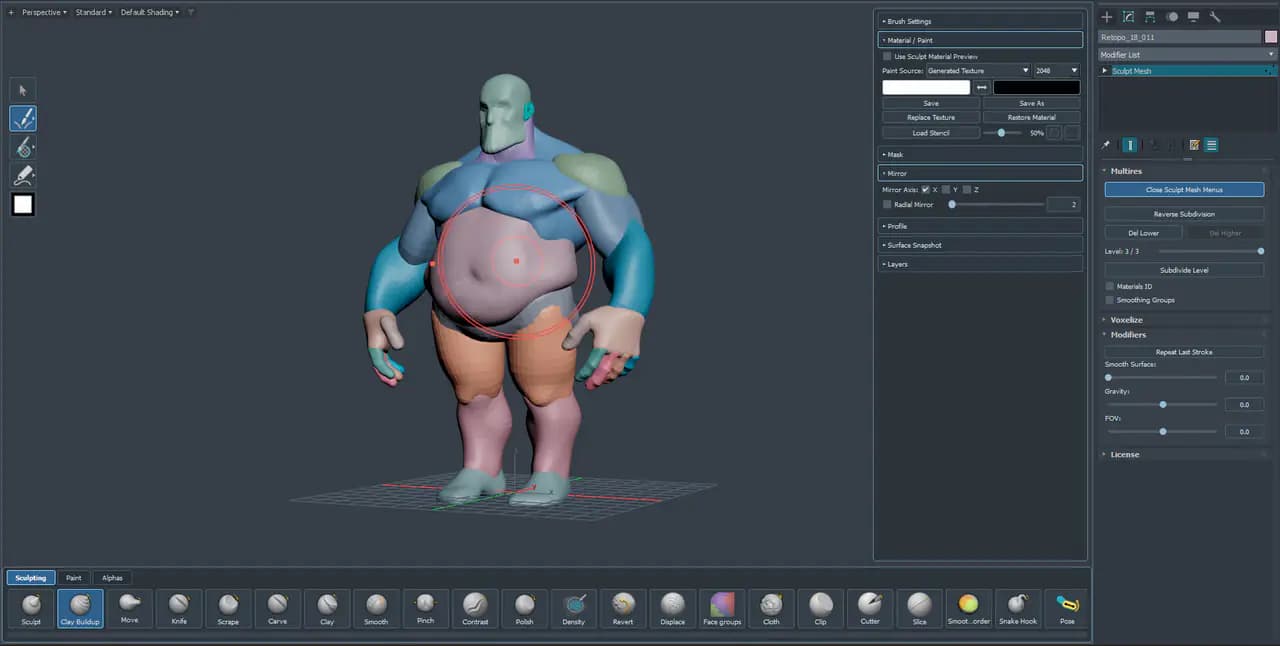1280x646 pixels.
Task: Click the pin stack icon
Action: [x=1106, y=145]
